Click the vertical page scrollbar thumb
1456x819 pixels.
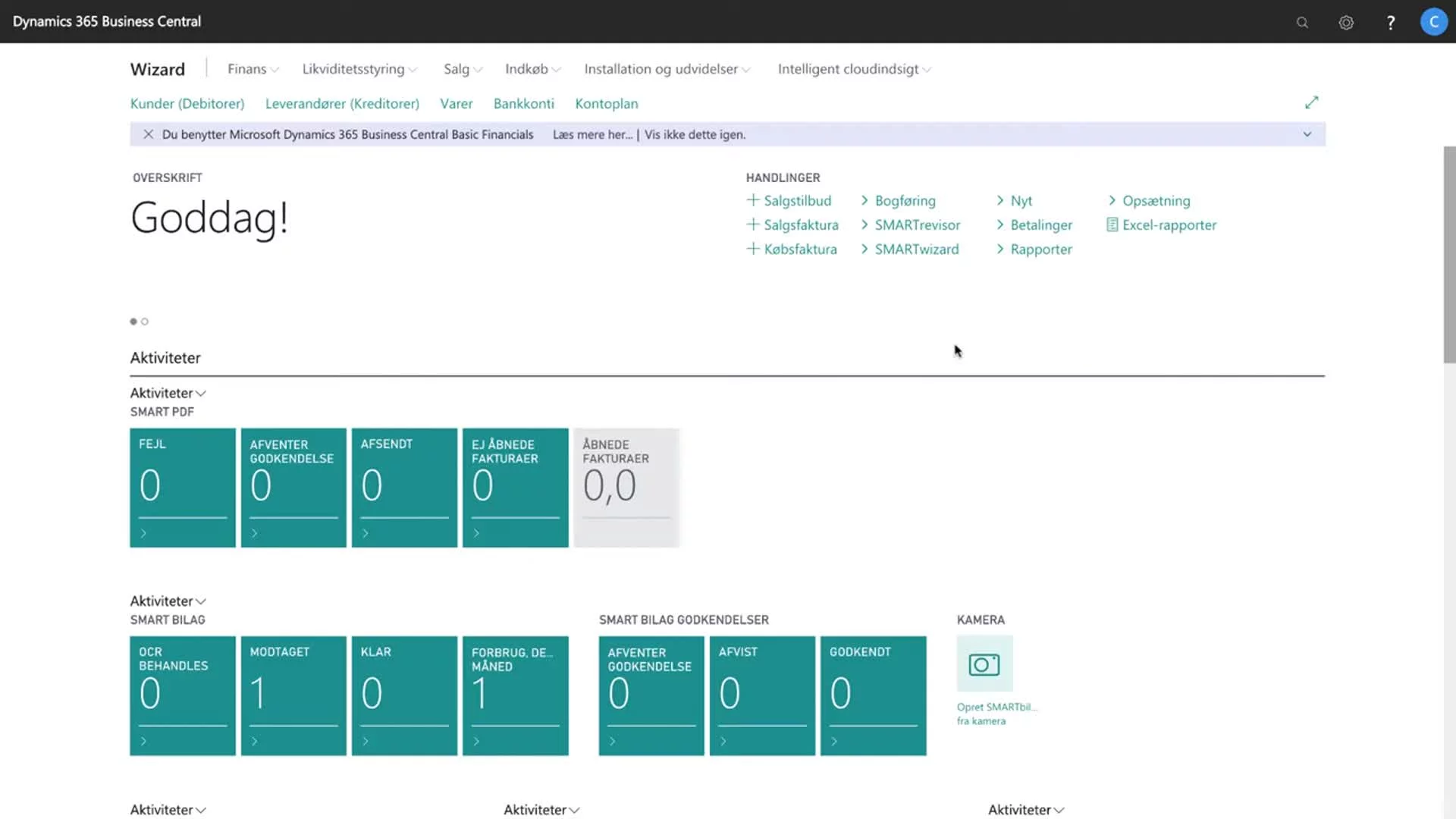tap(1449, 255)
